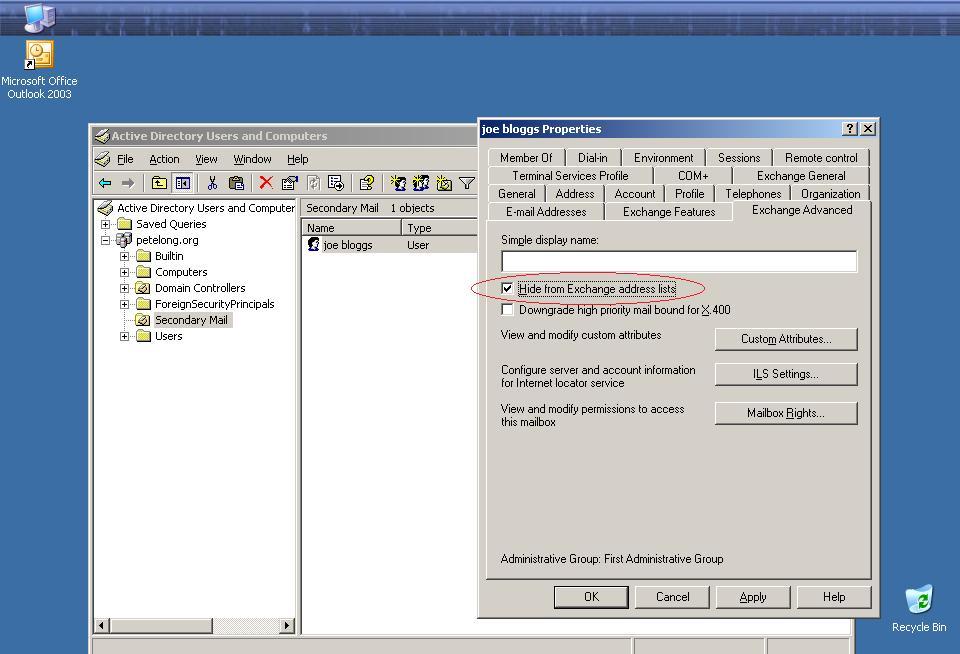Click the Filter funnel icon
This screenshot has height=654, width=960.
tap(467, 182)
